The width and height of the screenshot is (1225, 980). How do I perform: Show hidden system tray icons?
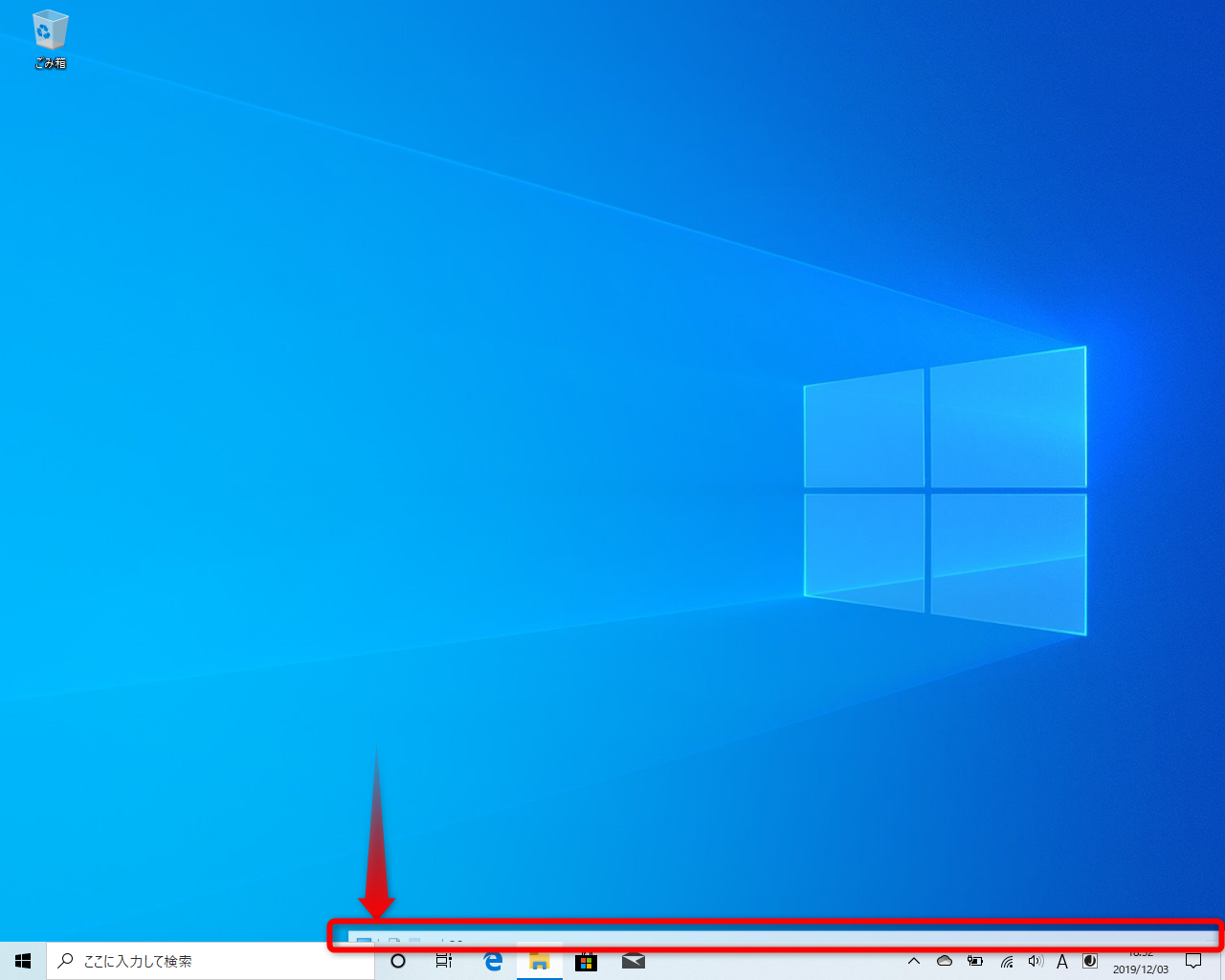point(914,961)
